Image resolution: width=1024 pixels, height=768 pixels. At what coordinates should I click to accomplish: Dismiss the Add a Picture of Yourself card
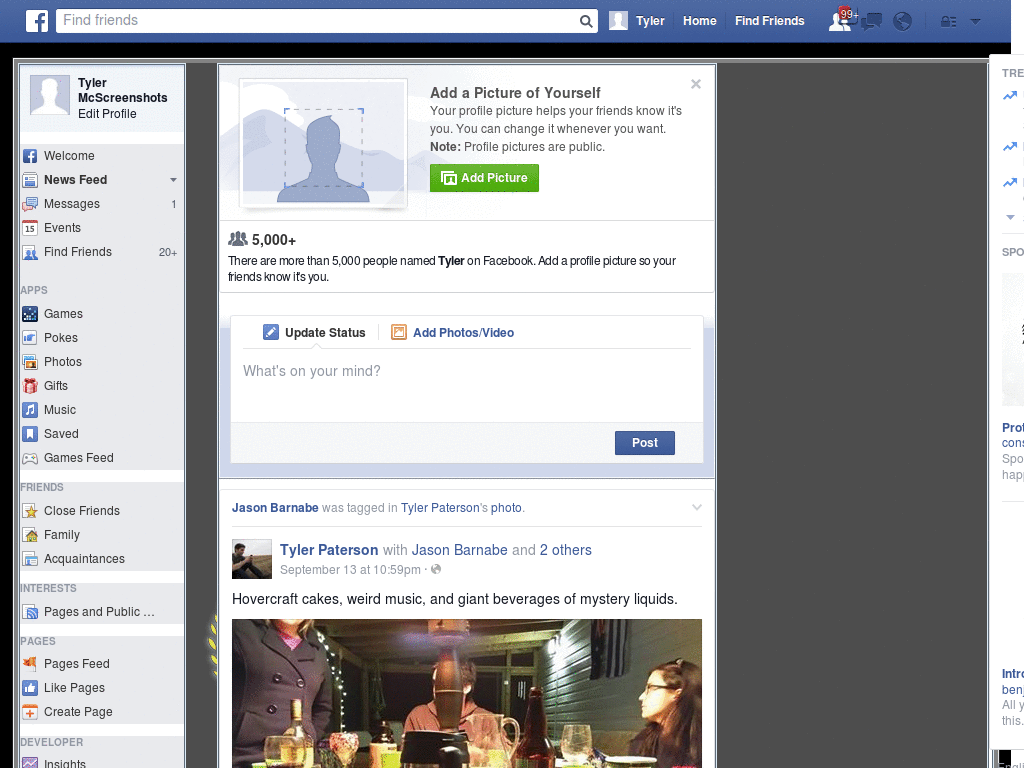(696, 84)
